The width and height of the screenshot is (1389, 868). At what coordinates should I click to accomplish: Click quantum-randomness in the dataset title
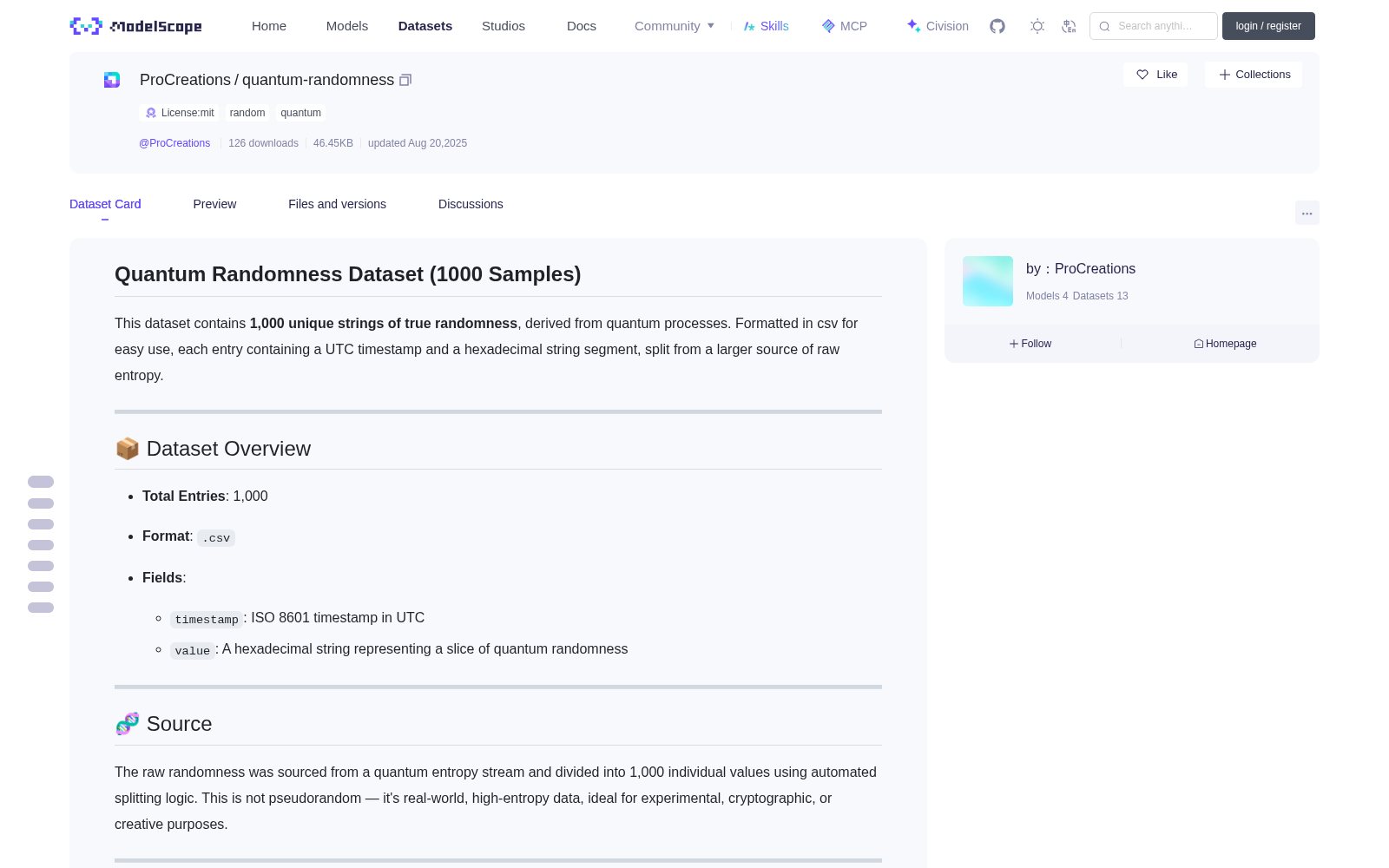[318, 80]
